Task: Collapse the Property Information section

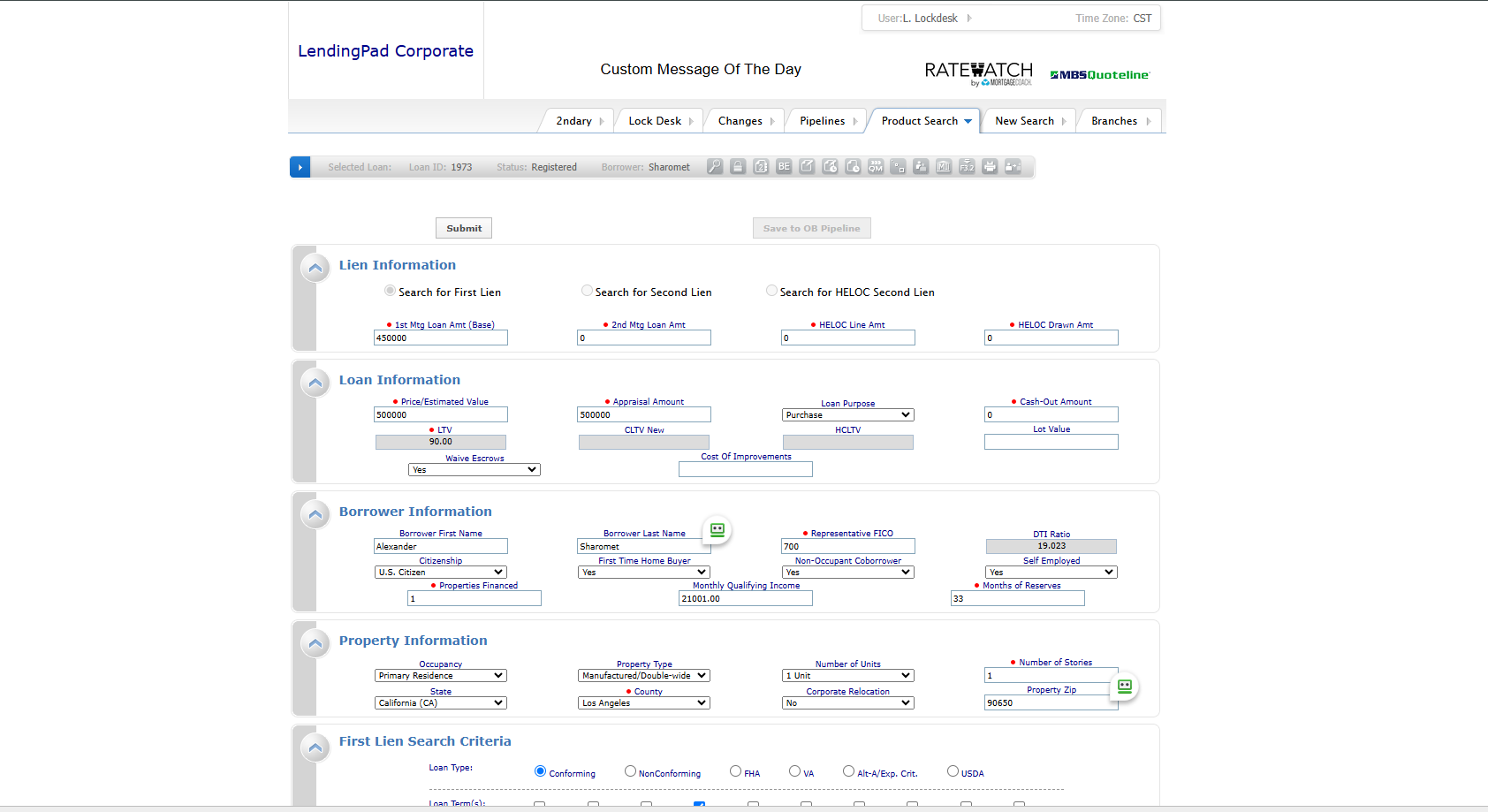Action: click(x=315, y=643)
